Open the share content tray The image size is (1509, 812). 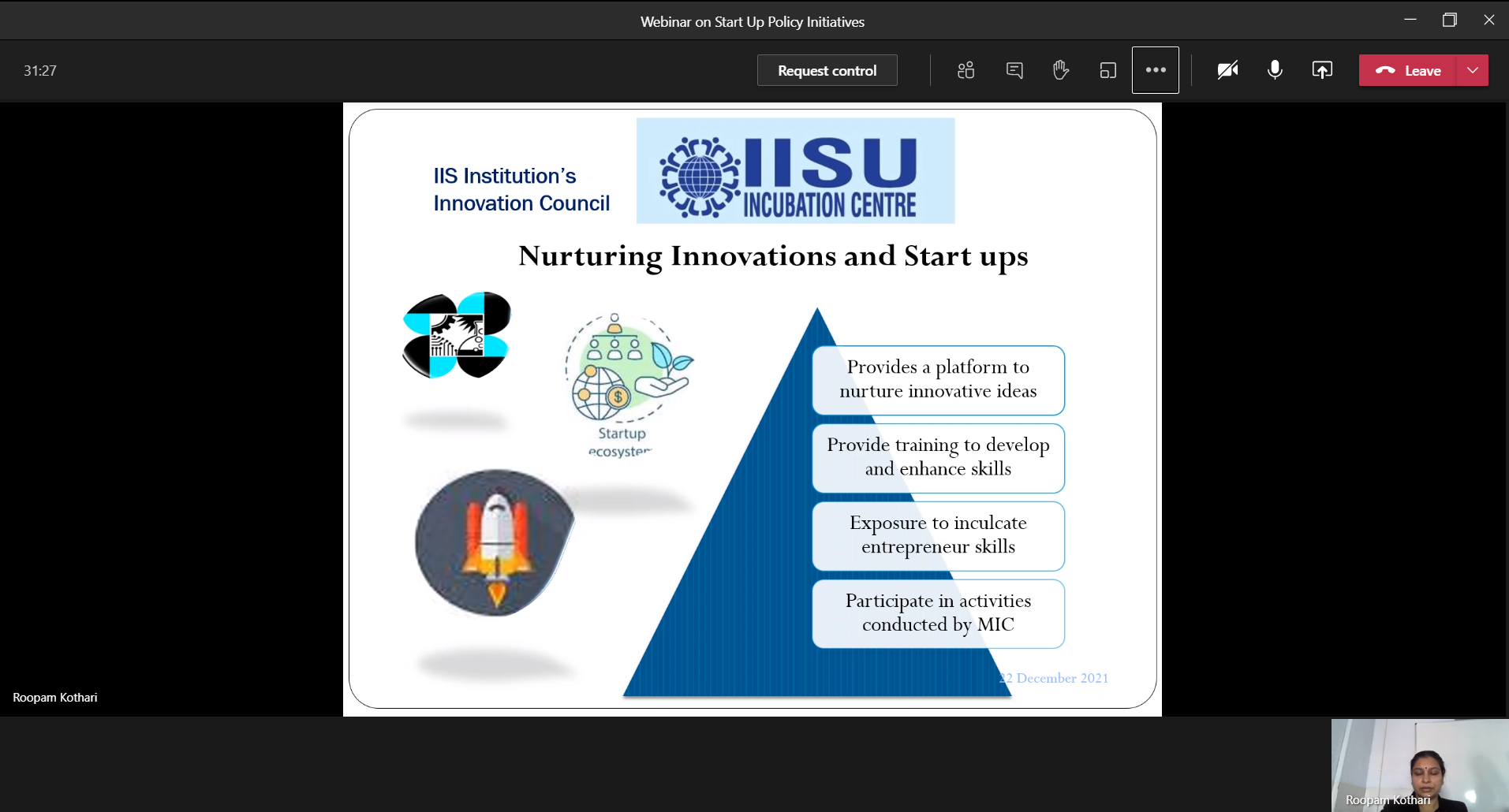(1322, 70)
